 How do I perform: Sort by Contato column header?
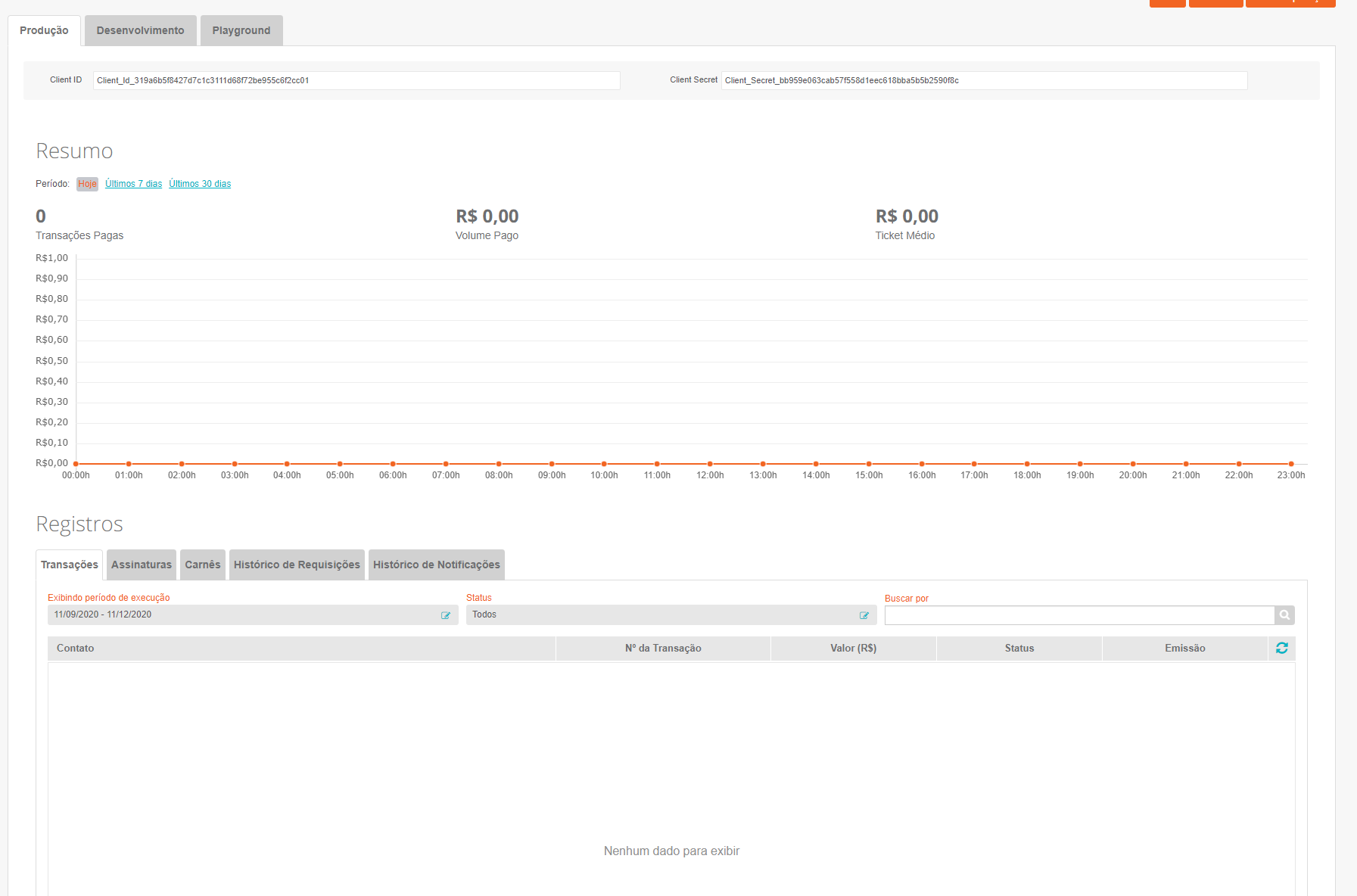pyautogui.click(x=301, y=649)
